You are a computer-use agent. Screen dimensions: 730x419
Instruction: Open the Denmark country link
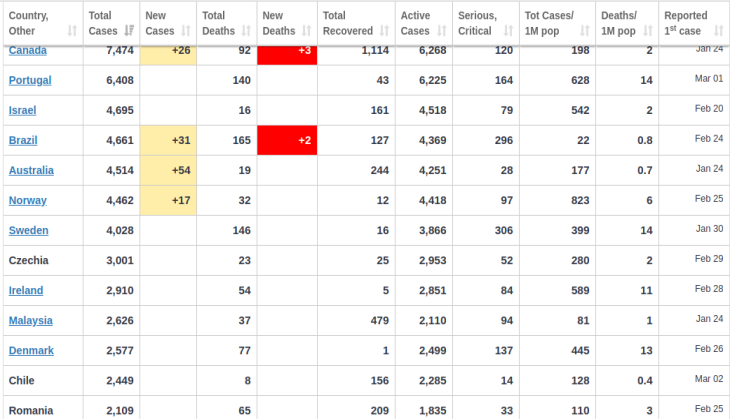click(x=31, y=351)
